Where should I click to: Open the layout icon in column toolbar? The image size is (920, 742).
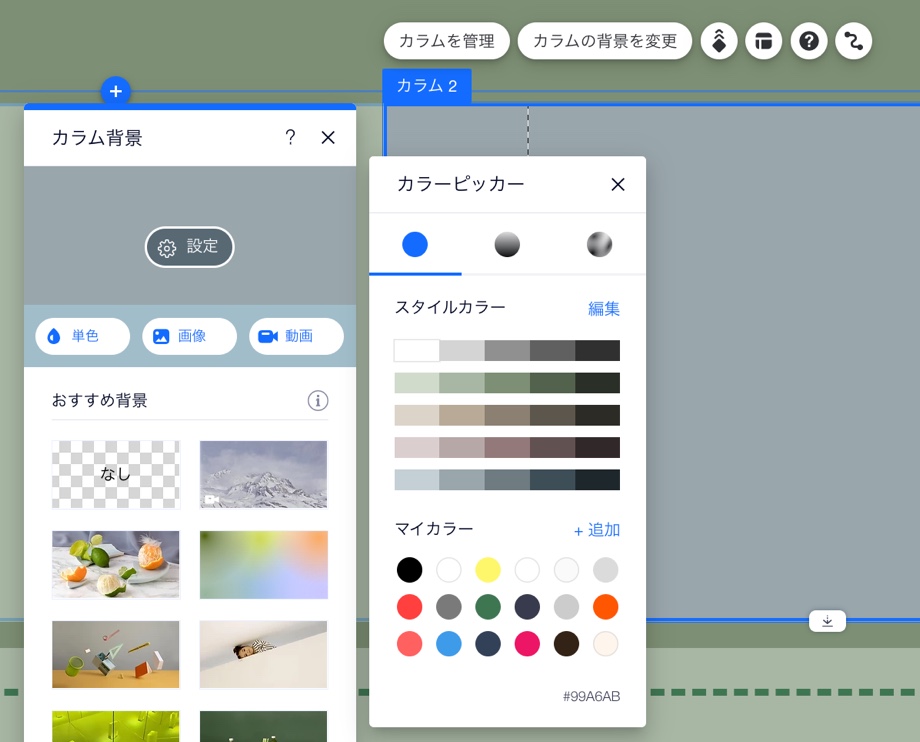(764, 41)
